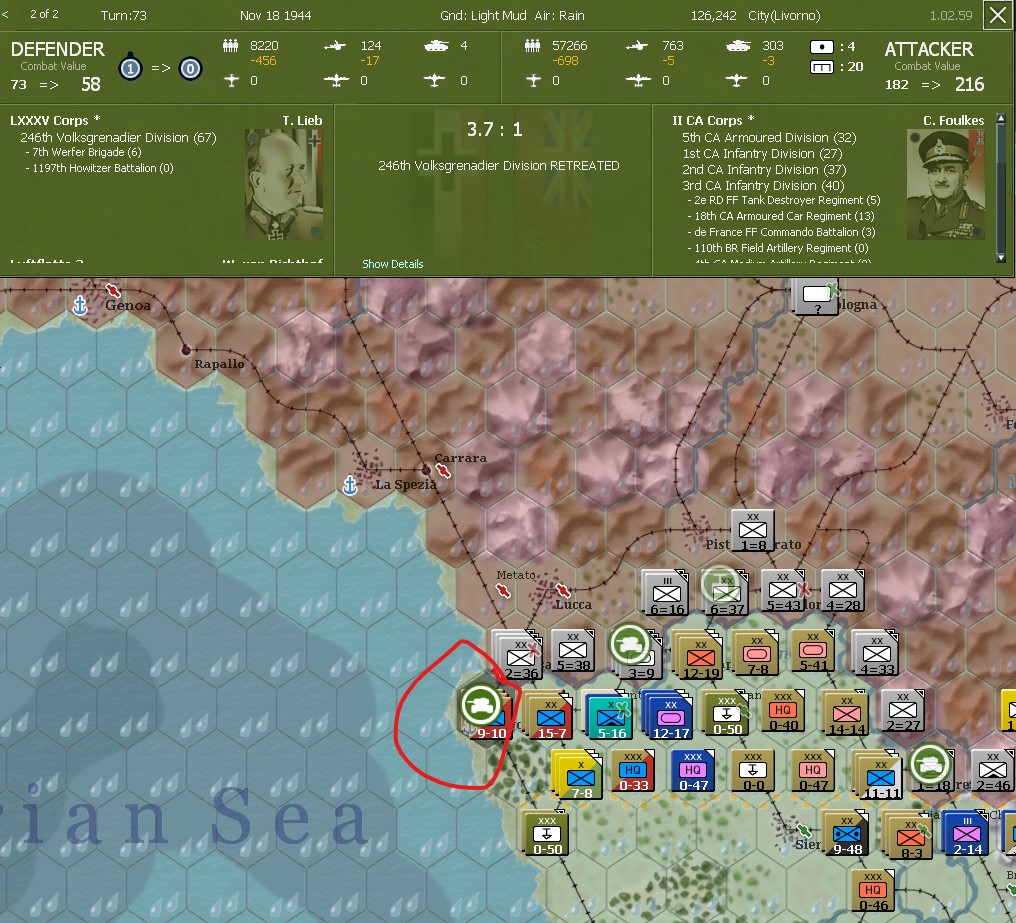Select the blue 15-7 infantry division counter
Screen dimensions: 1016x923
[x=549, y=714]
